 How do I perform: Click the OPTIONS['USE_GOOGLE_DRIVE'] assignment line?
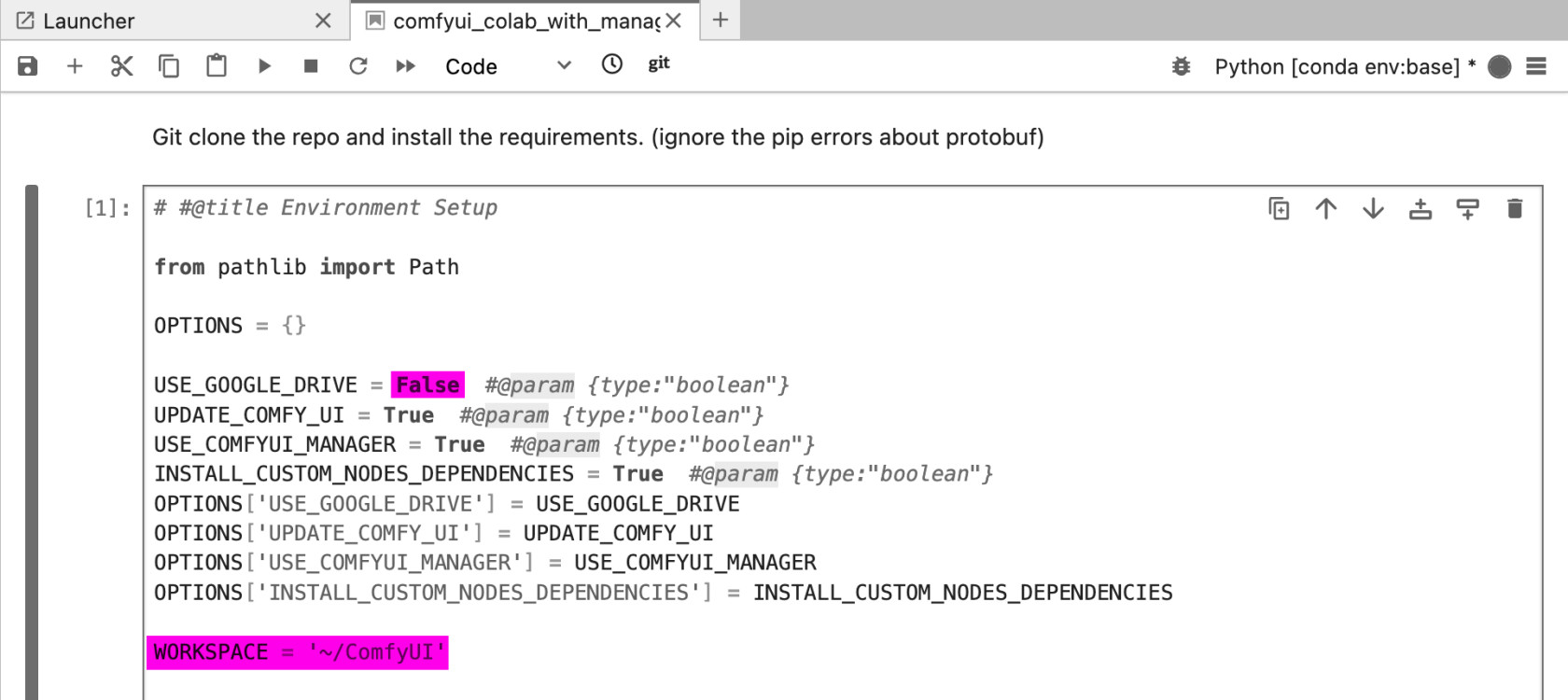point(446,504)
